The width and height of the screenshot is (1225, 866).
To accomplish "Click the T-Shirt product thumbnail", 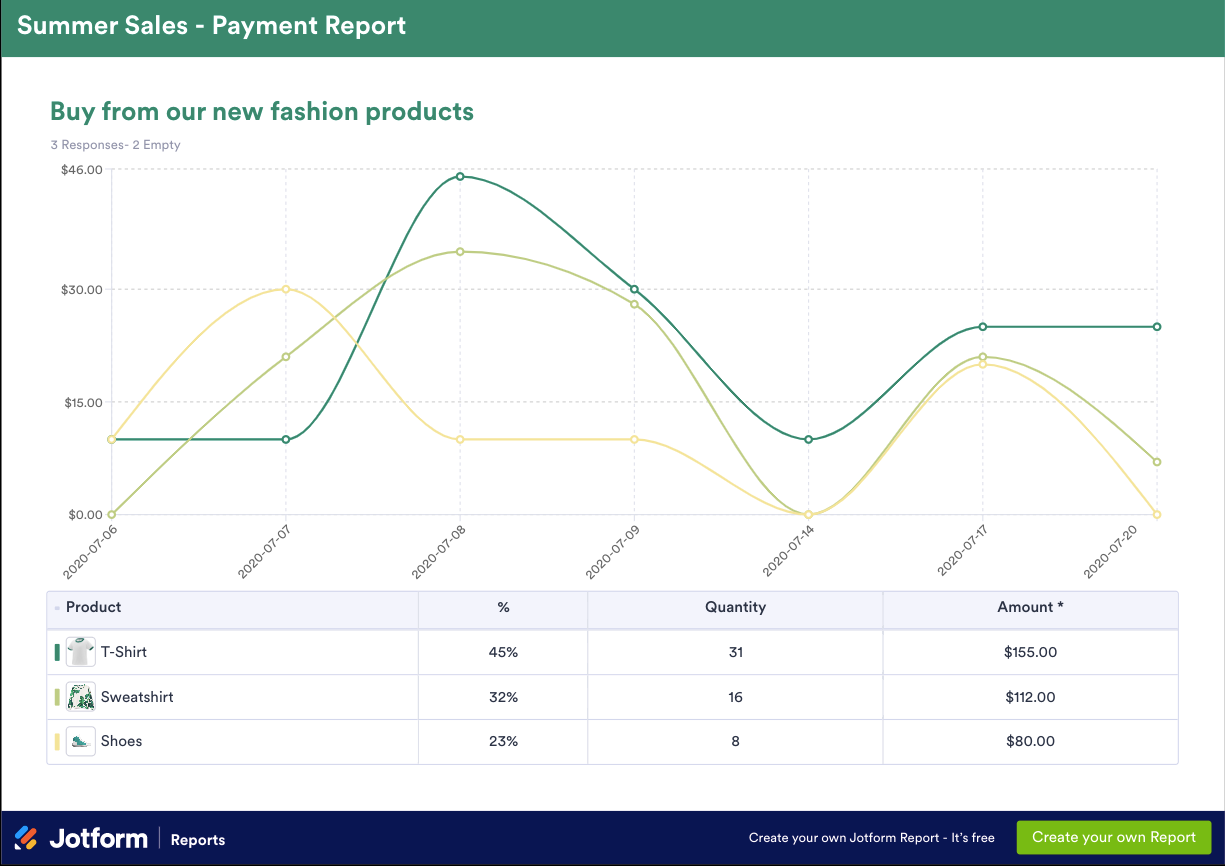I will [80, 652].
